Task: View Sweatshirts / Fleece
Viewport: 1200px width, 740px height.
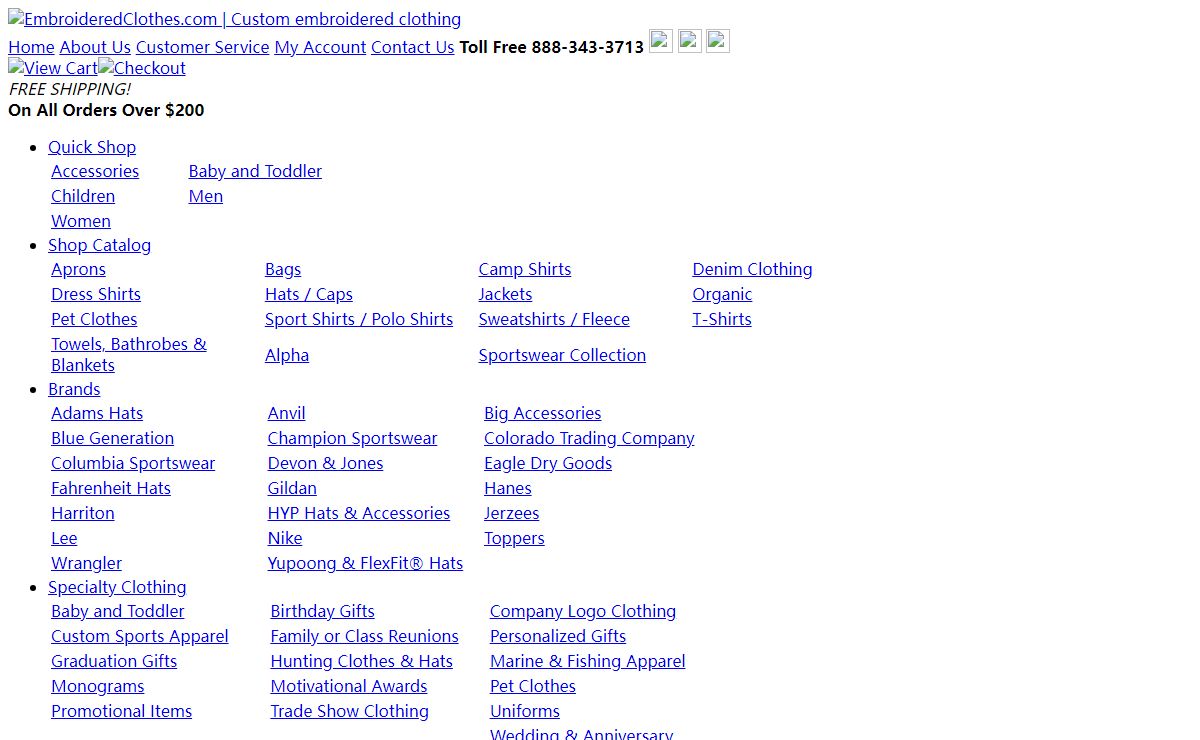Action: [554, 319]
